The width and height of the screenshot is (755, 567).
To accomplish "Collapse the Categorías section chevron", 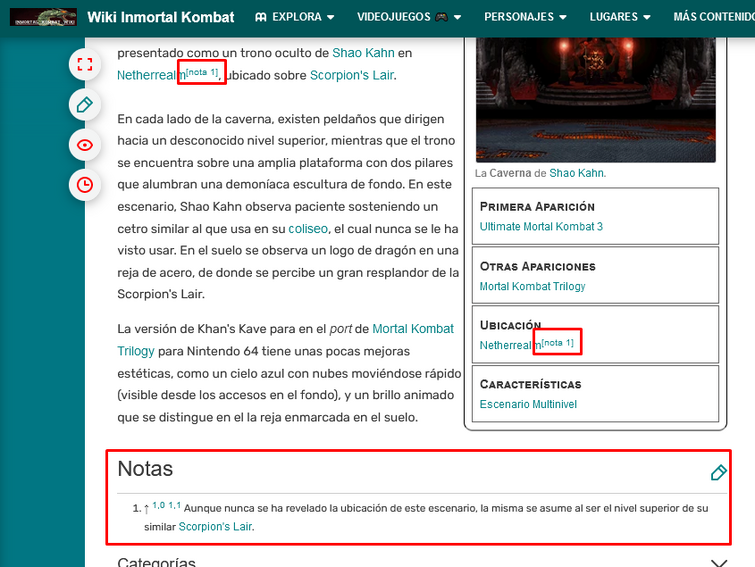I will point(719,563).
